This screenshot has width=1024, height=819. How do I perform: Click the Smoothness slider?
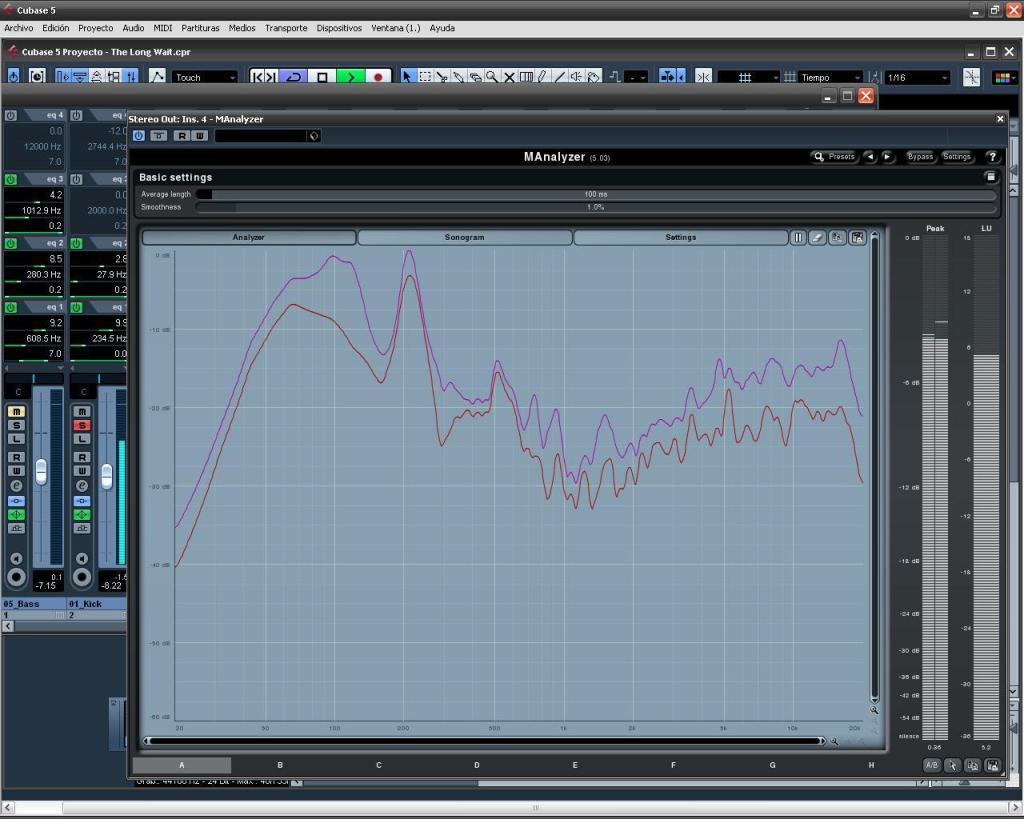pyautogui.click(x=595, y=208)
